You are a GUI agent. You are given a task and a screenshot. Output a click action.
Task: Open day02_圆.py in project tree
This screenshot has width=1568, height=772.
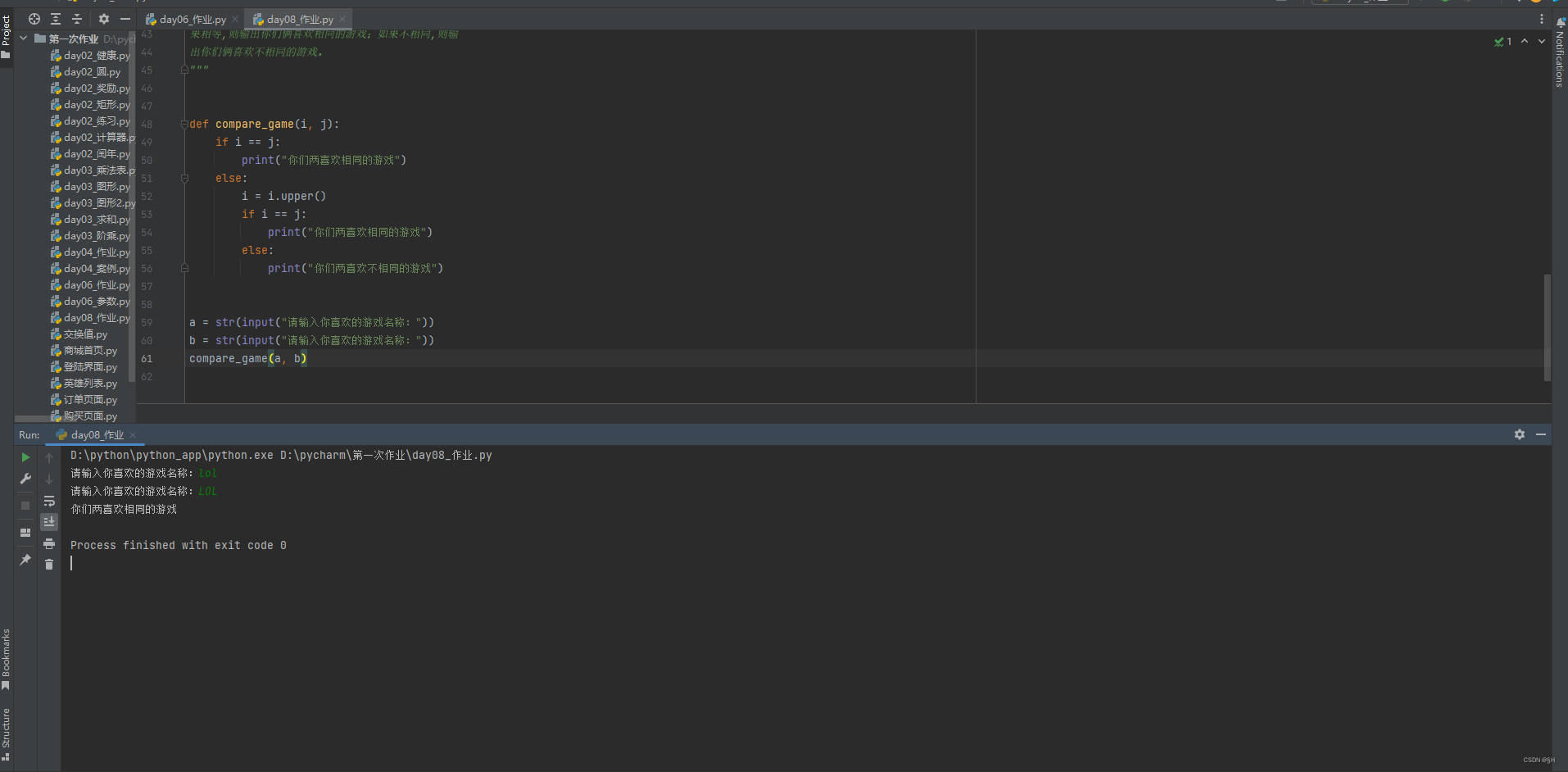point(85,72)
